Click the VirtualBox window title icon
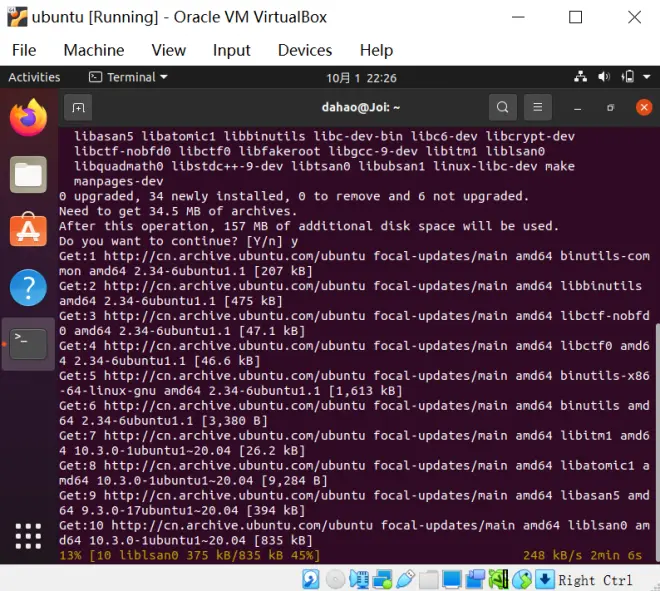 tap(17, 17)
